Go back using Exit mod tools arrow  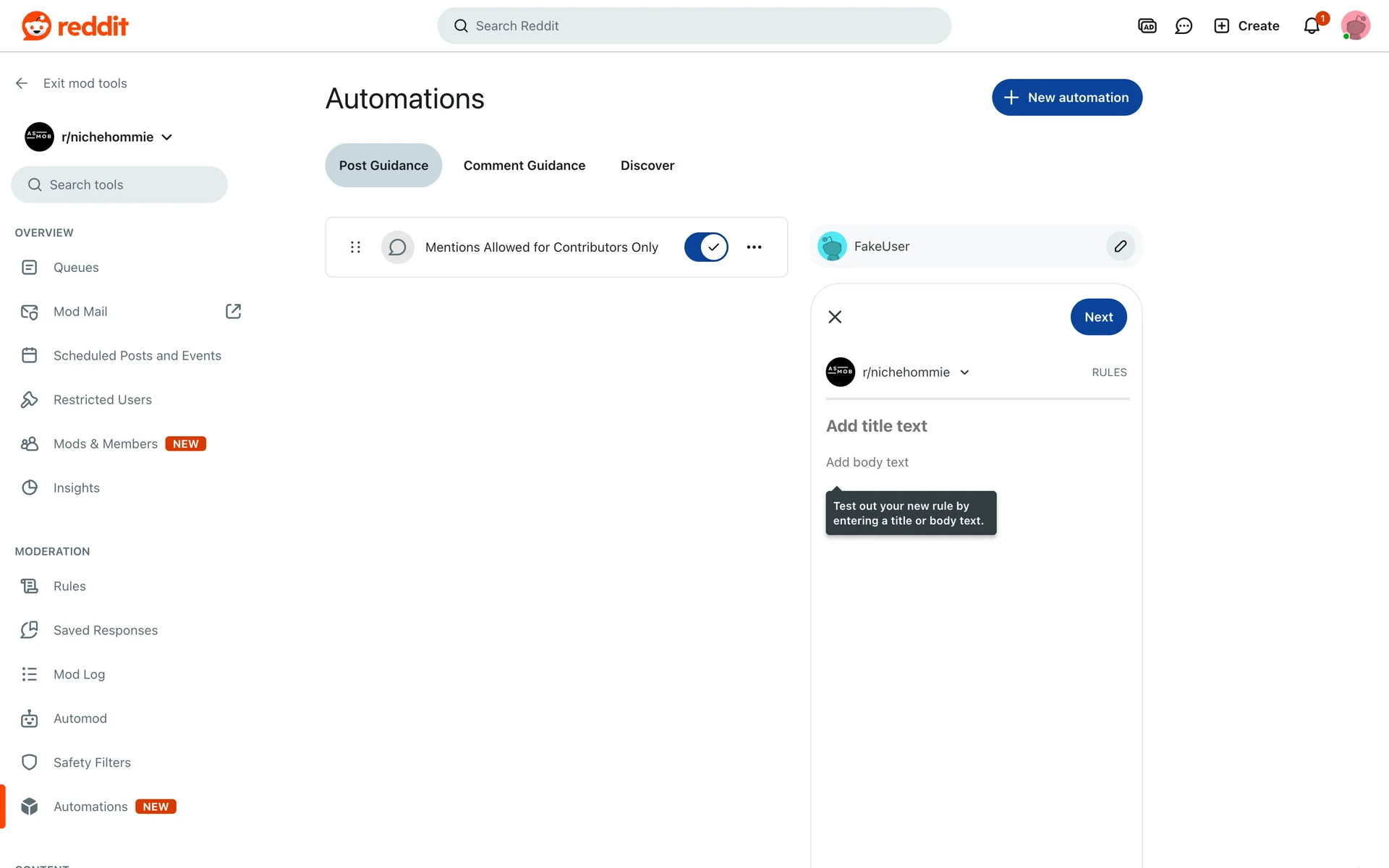[22, 83]
